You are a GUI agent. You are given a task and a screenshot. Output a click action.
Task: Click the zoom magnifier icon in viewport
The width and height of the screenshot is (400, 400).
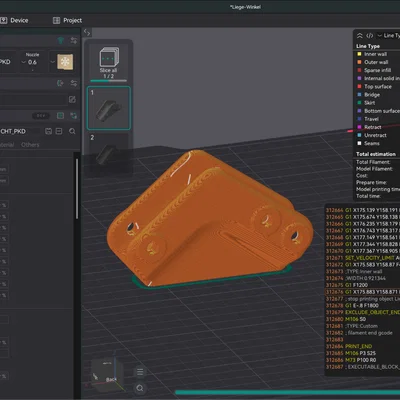click(x=140, y=388)
